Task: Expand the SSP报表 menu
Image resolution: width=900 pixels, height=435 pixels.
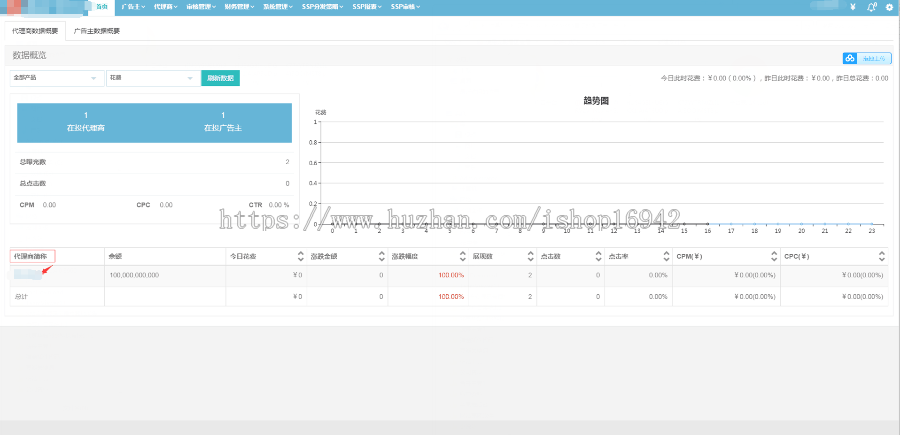Action: point(367,7)
